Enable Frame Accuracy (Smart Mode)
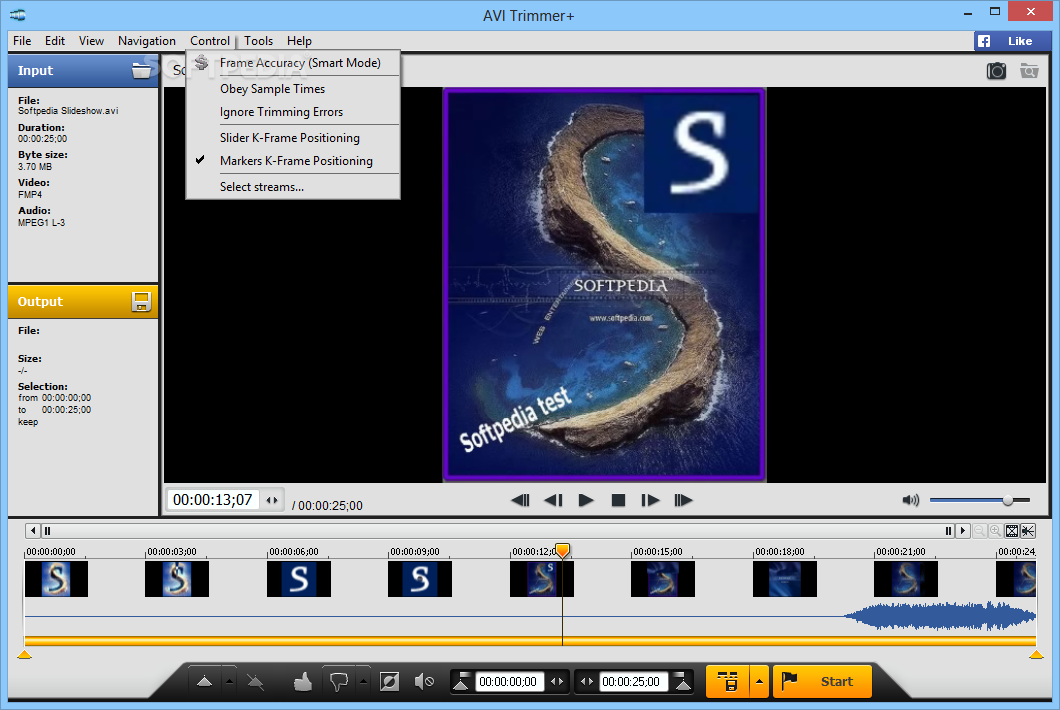The width and height of the screenshot is (1060, 710). [293, 63]
